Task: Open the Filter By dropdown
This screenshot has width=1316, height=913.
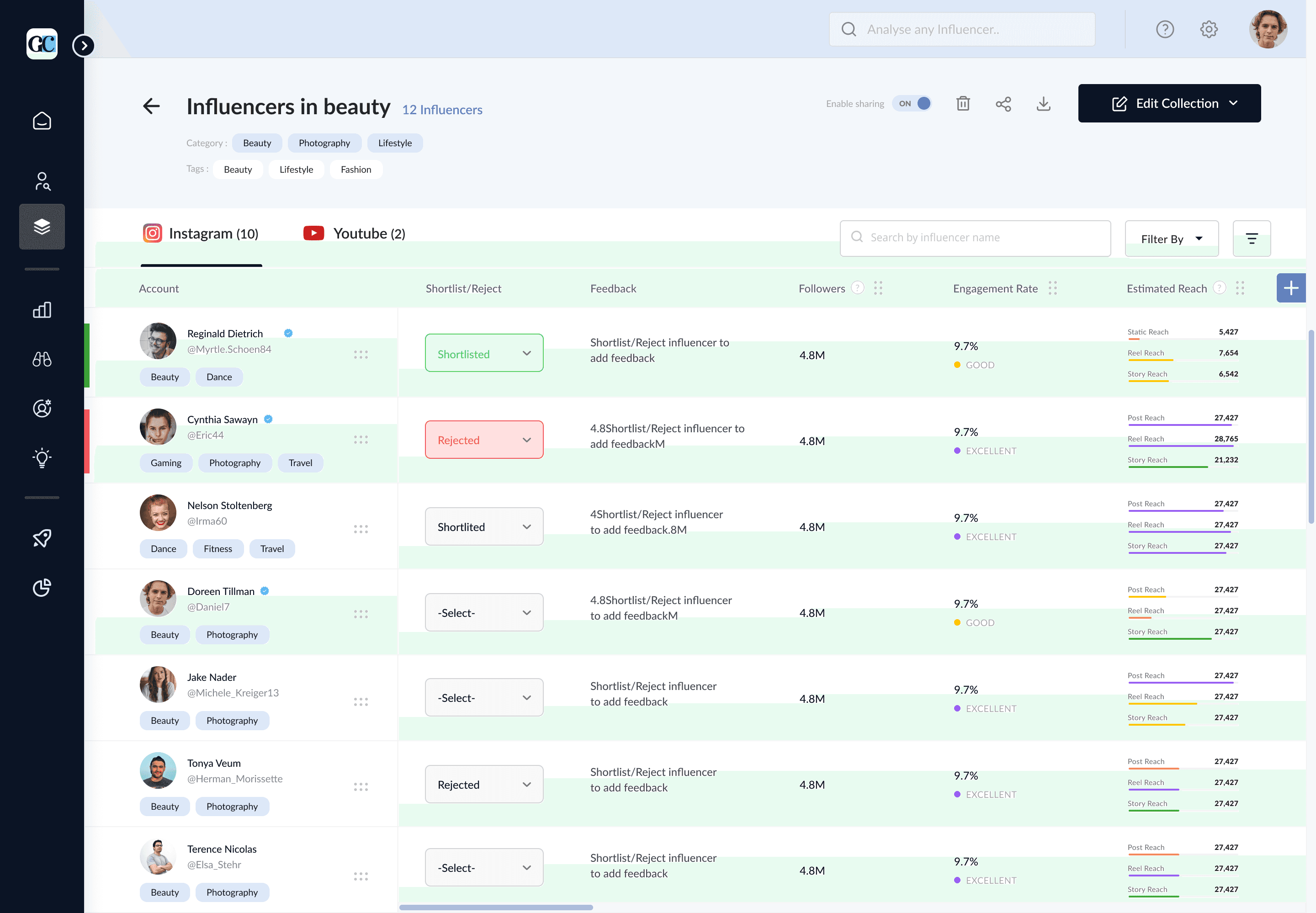Action: [1171, 239]
